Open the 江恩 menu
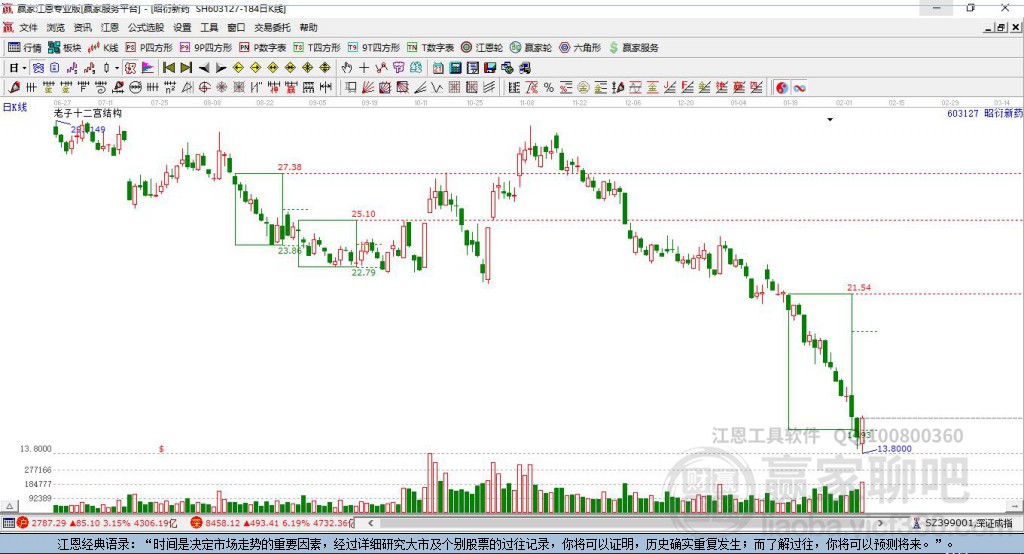This screenshot has width=1024, height=554. click(x=110, y=27)
